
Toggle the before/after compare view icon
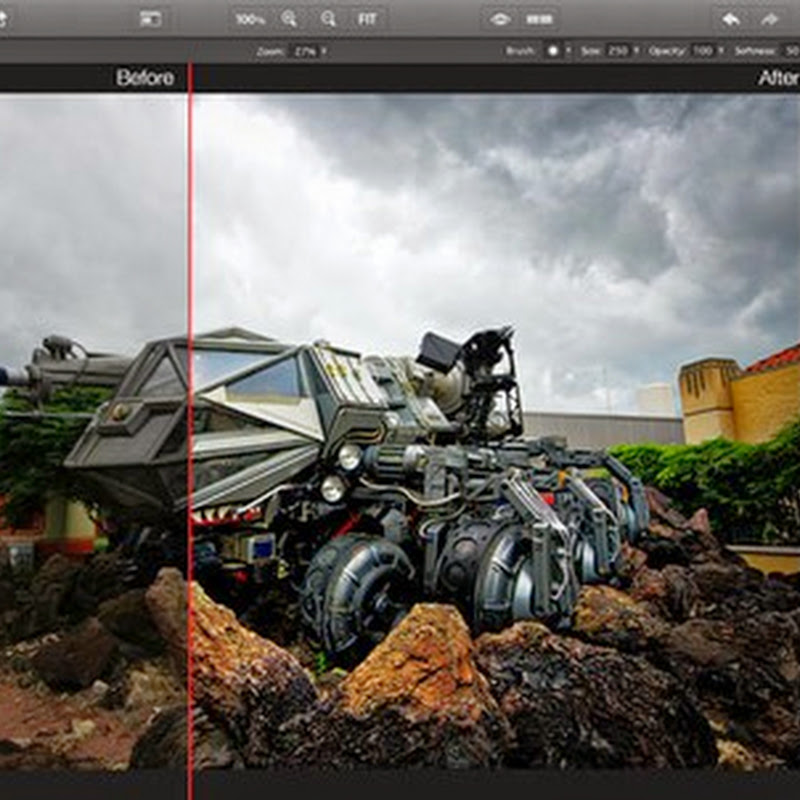pos(539,19)
